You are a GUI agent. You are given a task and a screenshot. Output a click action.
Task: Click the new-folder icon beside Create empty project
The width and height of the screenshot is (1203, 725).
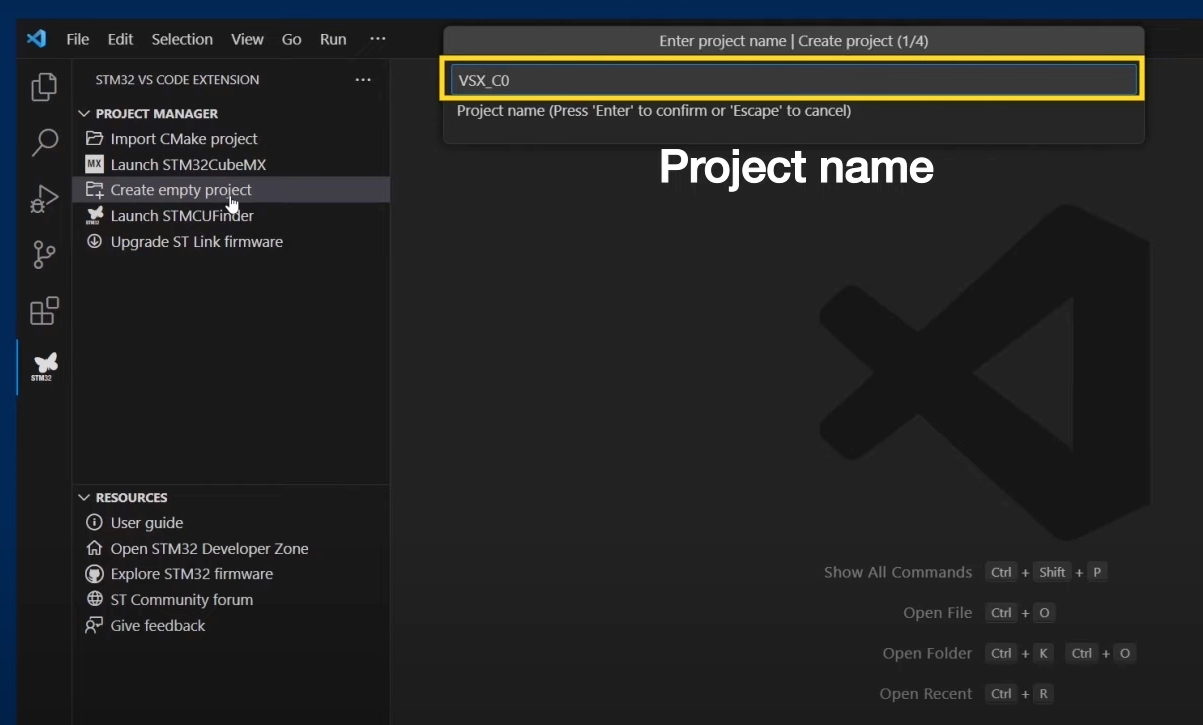(94, 190)
